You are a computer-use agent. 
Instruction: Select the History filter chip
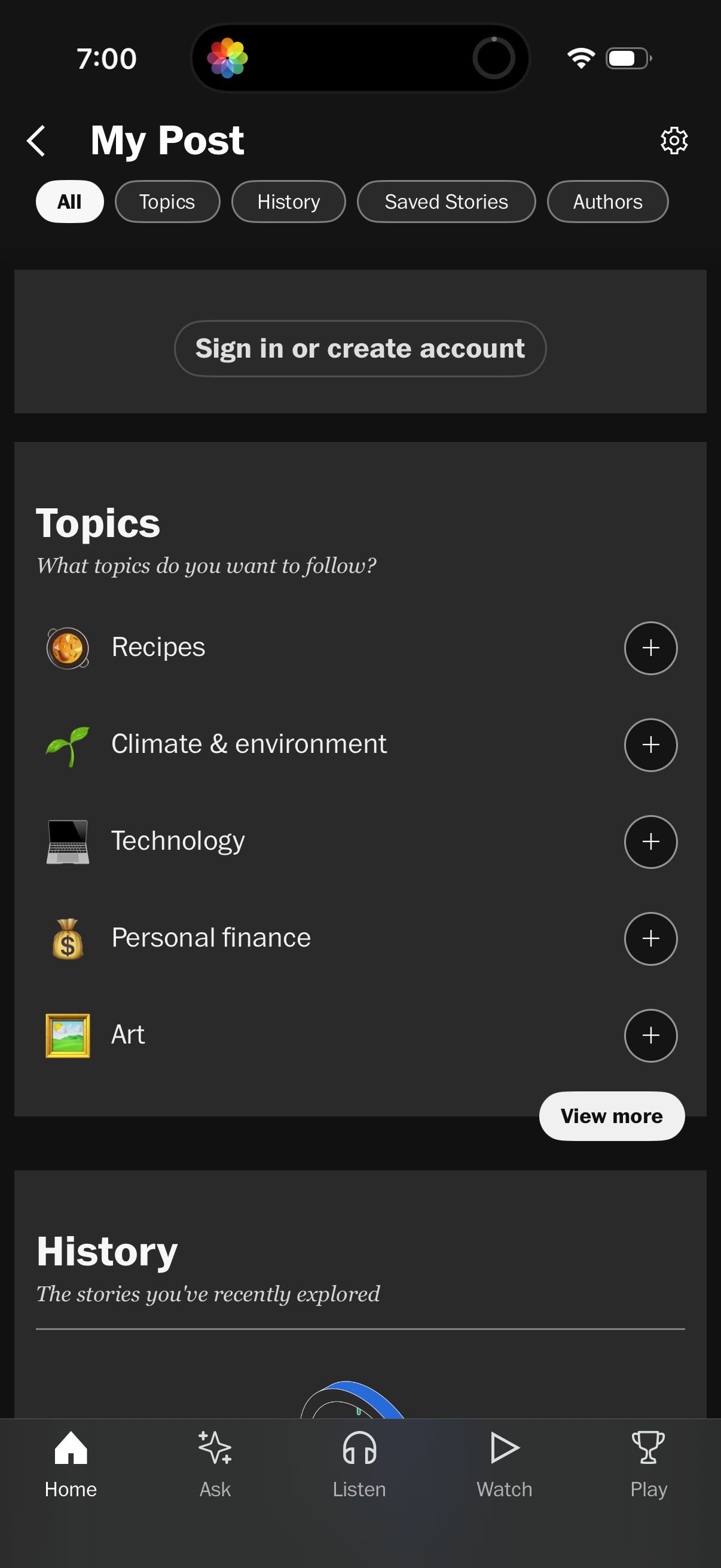pyautogui.click(x=288, y=202)
